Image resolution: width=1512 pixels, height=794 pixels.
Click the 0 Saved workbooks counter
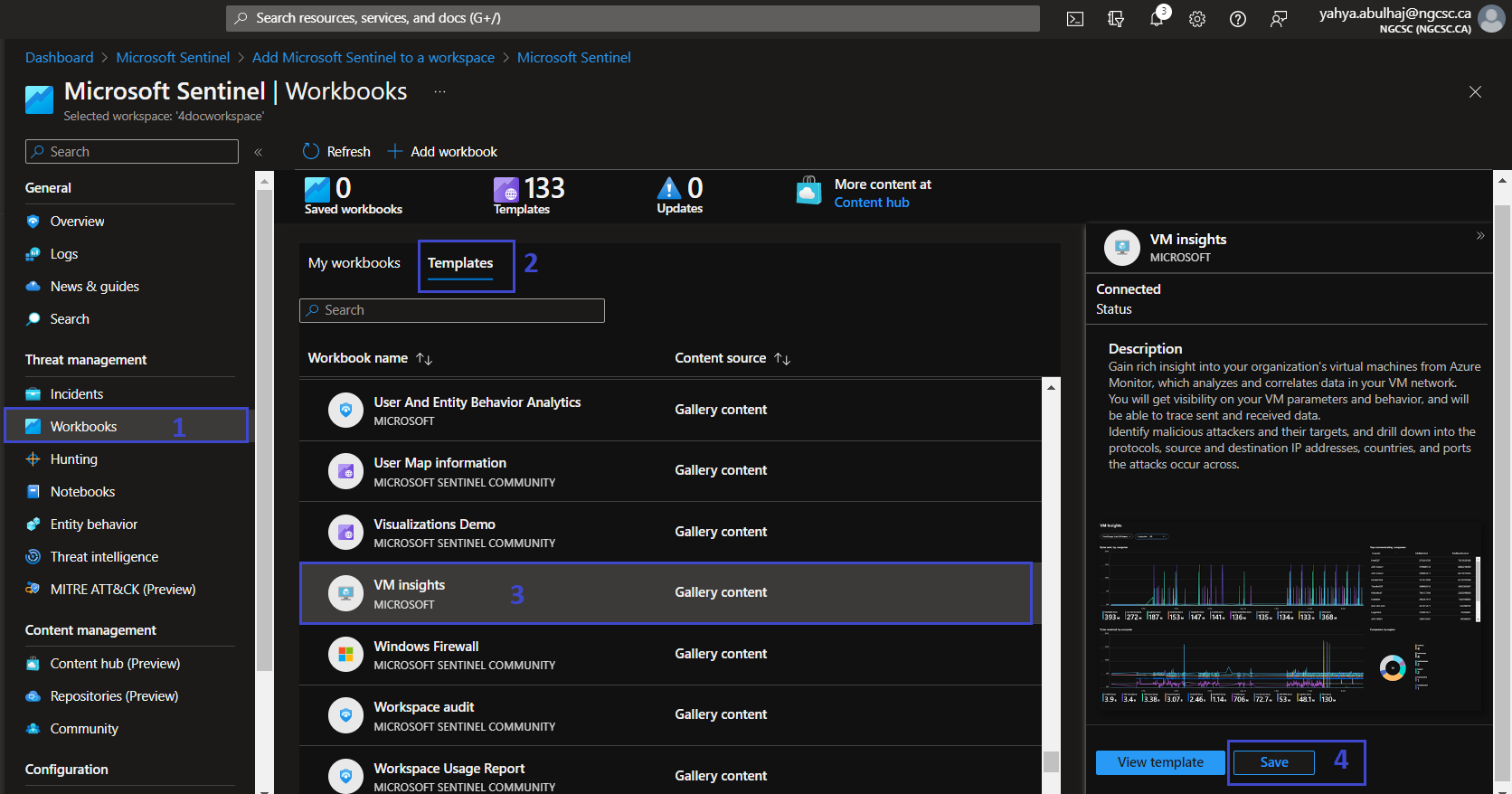[x=353, y=195]
